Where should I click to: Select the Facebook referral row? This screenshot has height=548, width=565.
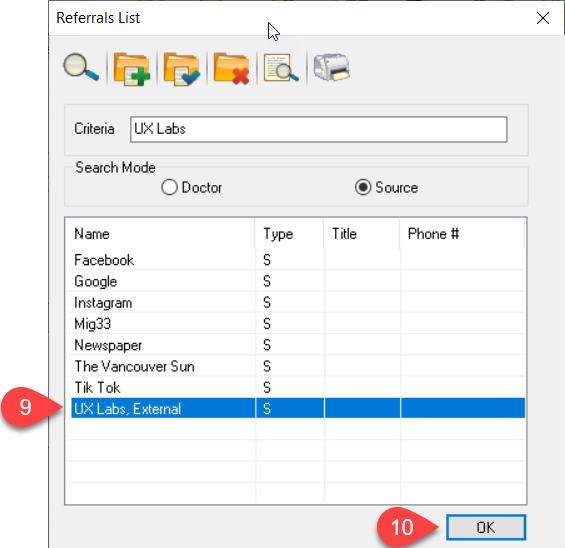[295, 260]
